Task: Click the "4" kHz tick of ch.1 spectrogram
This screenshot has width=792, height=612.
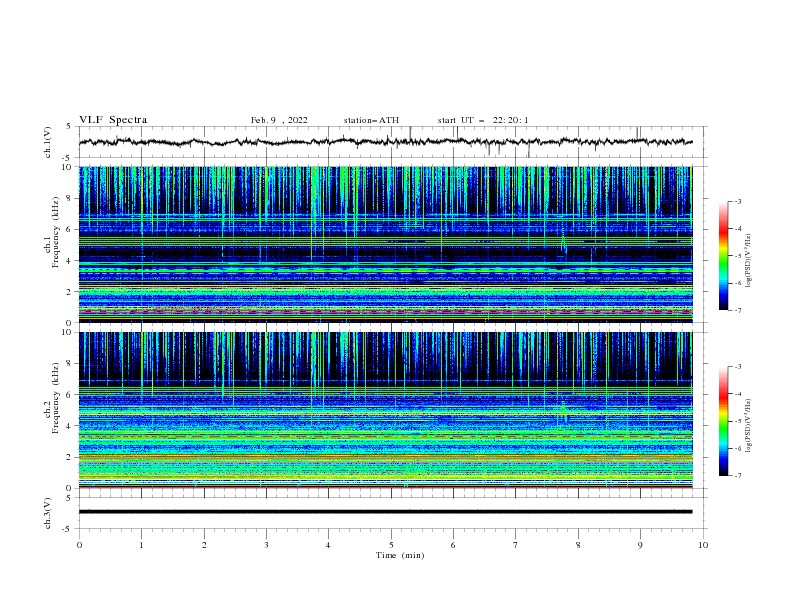Action: click(70, 261)
